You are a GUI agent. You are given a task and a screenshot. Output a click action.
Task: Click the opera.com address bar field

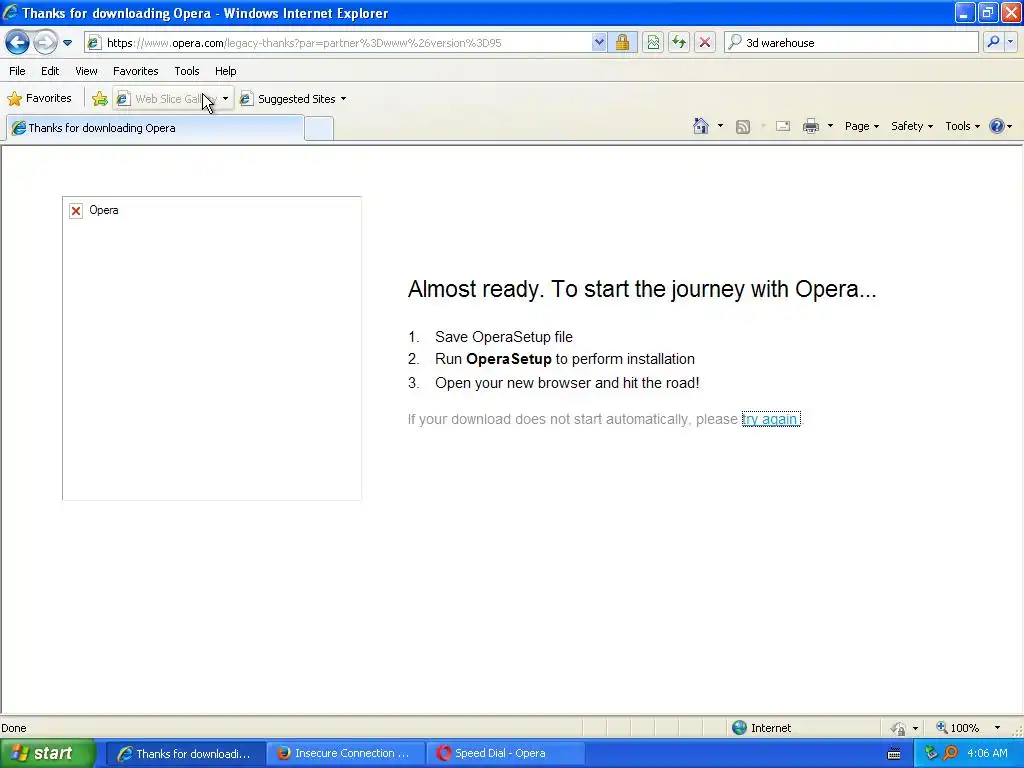339,43
